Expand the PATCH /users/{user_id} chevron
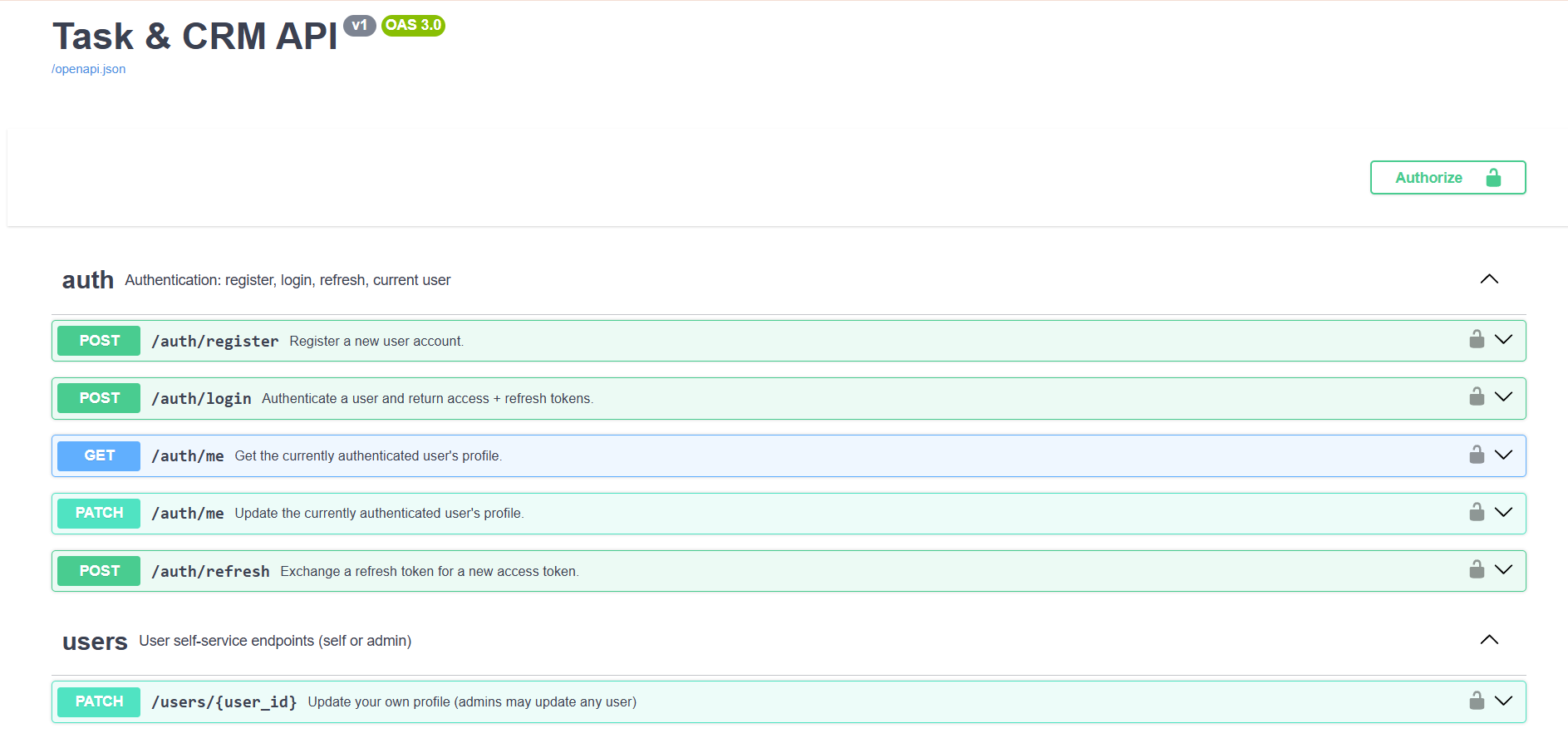This screenshot has width=1568, height=753. (1503, 701)
